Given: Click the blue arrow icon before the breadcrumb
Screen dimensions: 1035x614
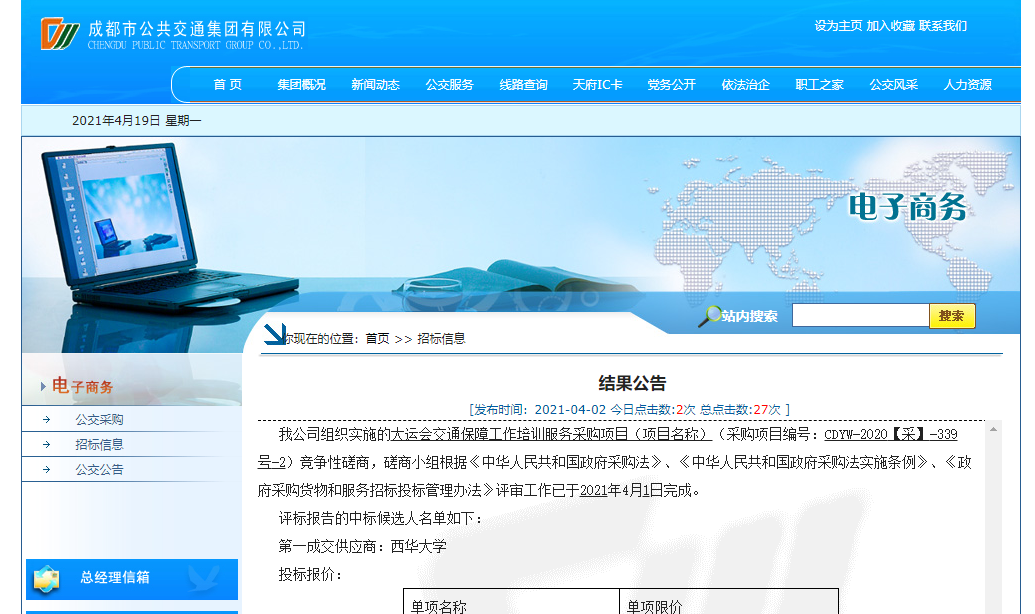Looking at the screenshot, I should [275, 334].
